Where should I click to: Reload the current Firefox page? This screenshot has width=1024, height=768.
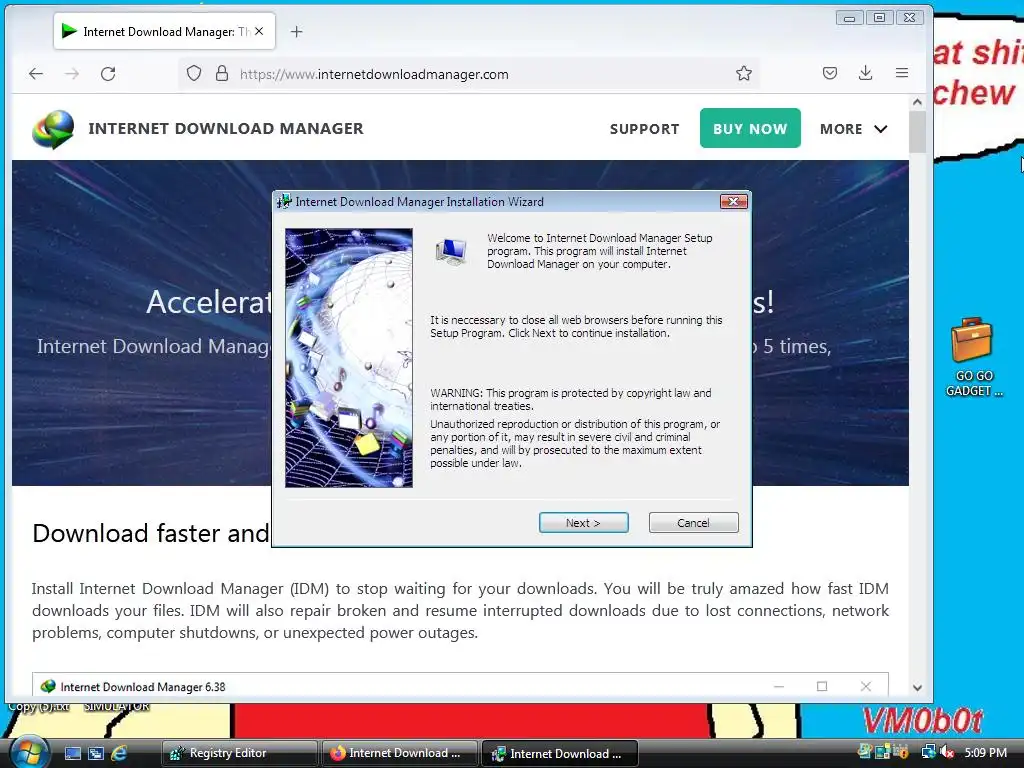tap(108, 74)
